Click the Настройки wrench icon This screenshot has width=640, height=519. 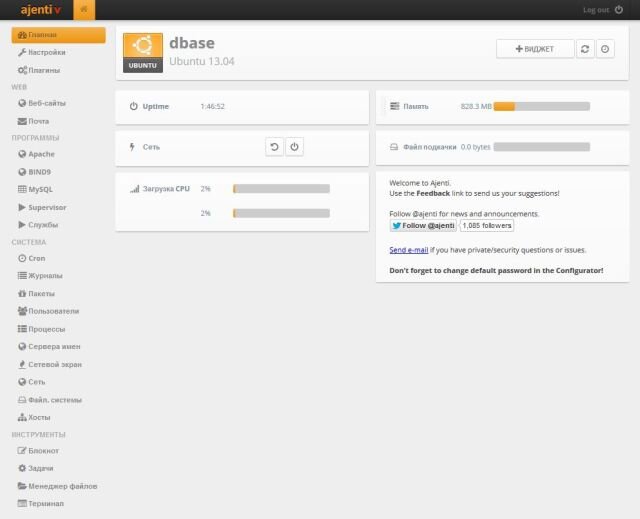tap(22, 52)
